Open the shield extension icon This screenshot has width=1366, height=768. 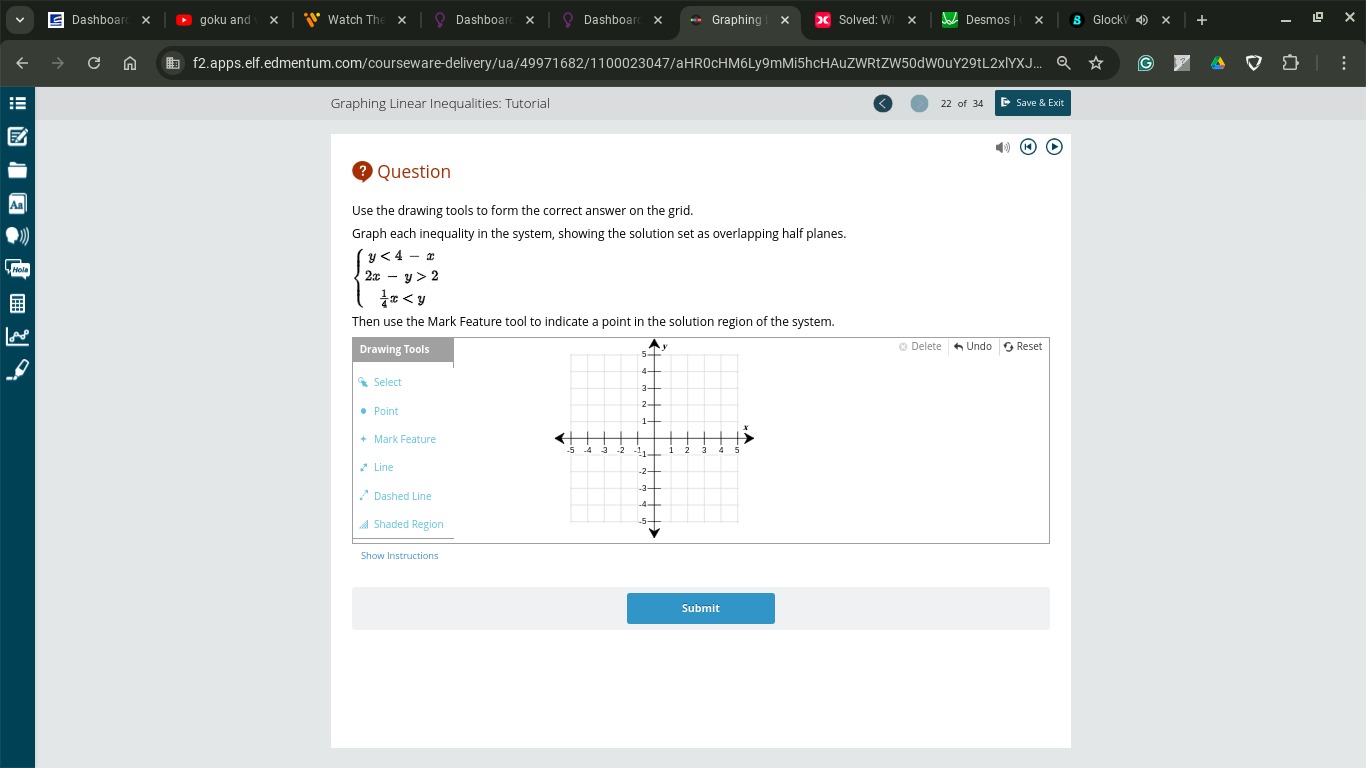[x=1254, y=63]
